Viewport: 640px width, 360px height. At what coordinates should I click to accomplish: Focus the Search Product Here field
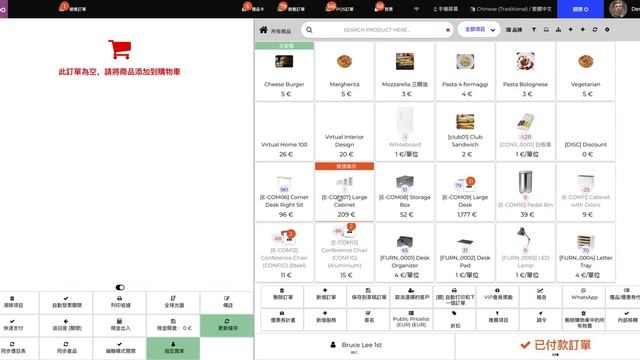[377, 30]
